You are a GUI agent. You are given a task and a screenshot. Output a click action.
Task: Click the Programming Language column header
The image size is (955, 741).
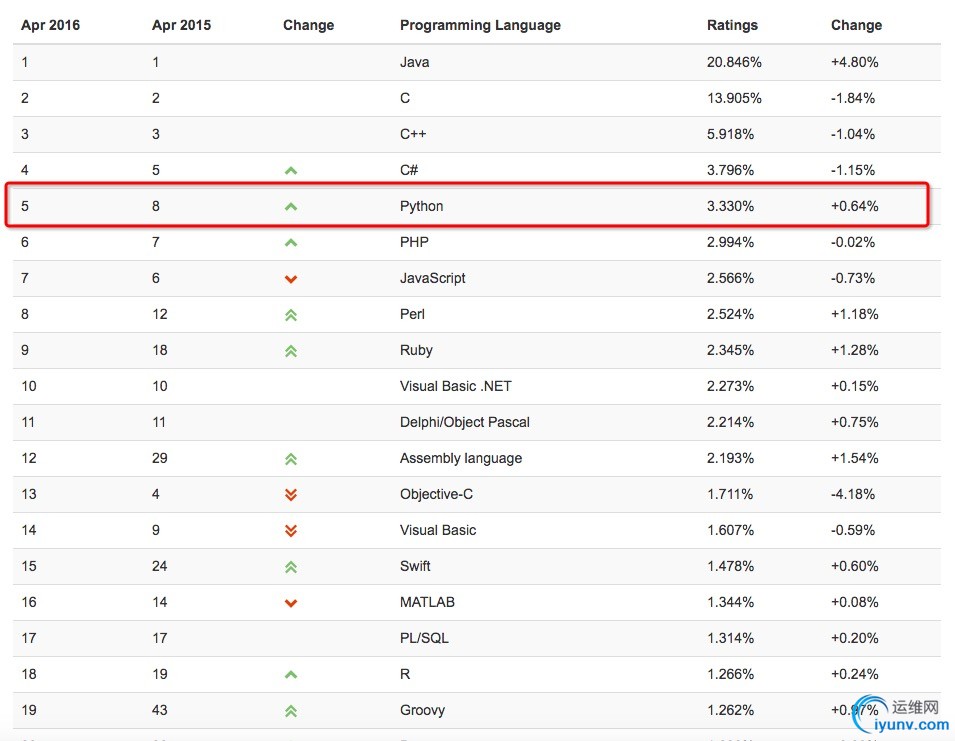coord(480,25)
